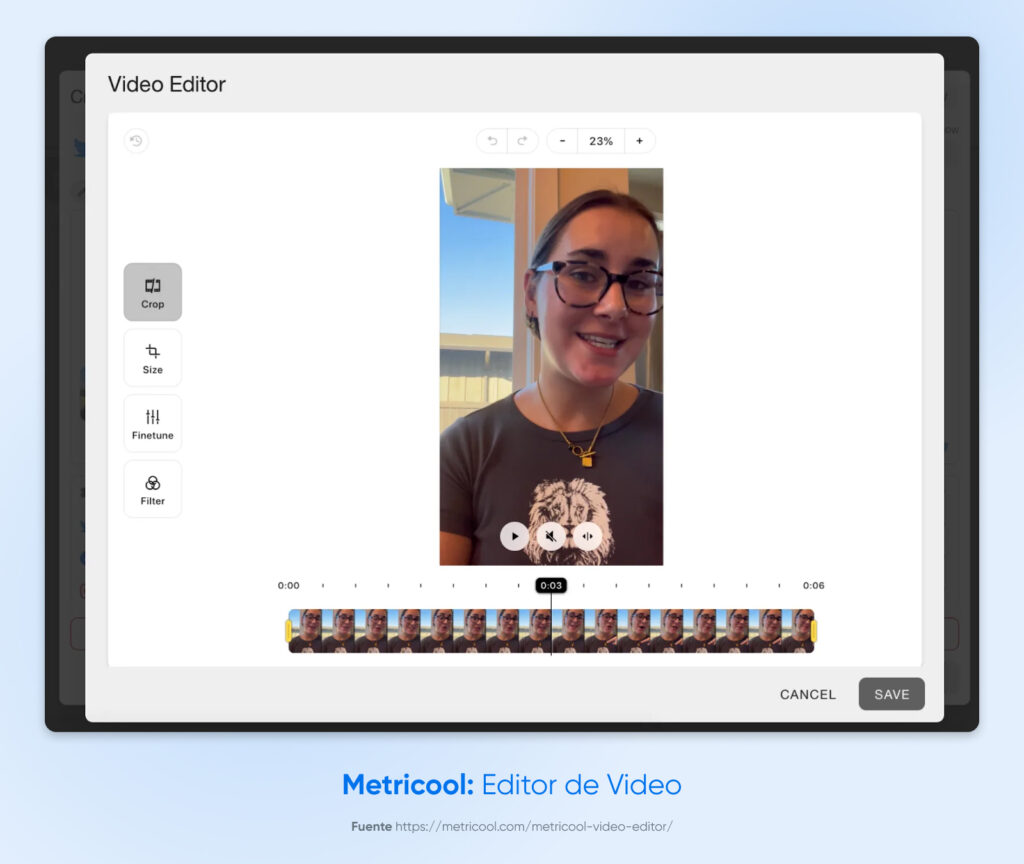Screen dimensions: 1024x864
Task: Toggle video playback with the play button
Action: coord(515,536)
